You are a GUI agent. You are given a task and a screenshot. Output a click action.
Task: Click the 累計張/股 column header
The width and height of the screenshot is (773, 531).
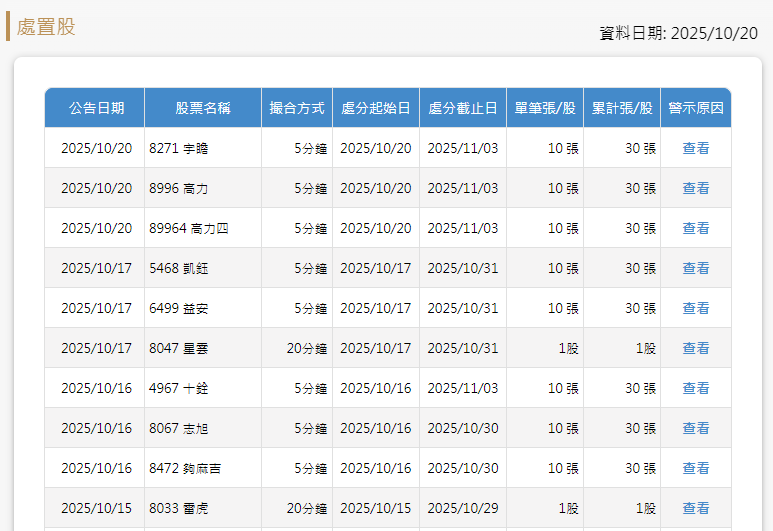[x=622, y=108]
